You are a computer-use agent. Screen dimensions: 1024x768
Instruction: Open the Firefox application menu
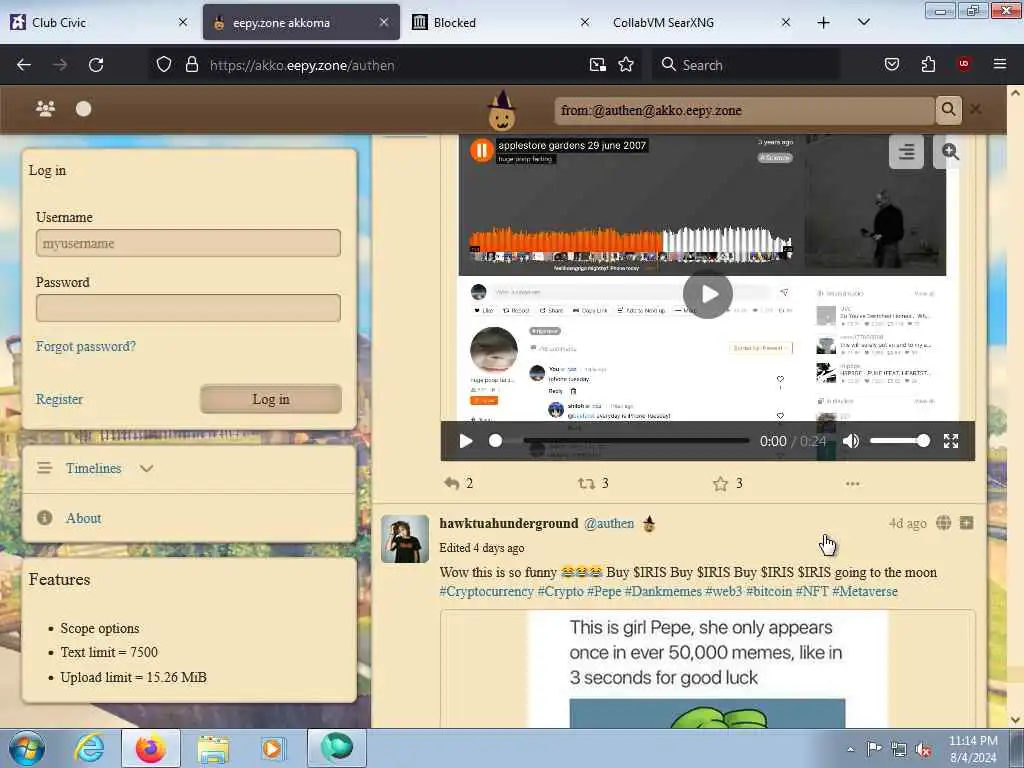[x=1000, y=64]
